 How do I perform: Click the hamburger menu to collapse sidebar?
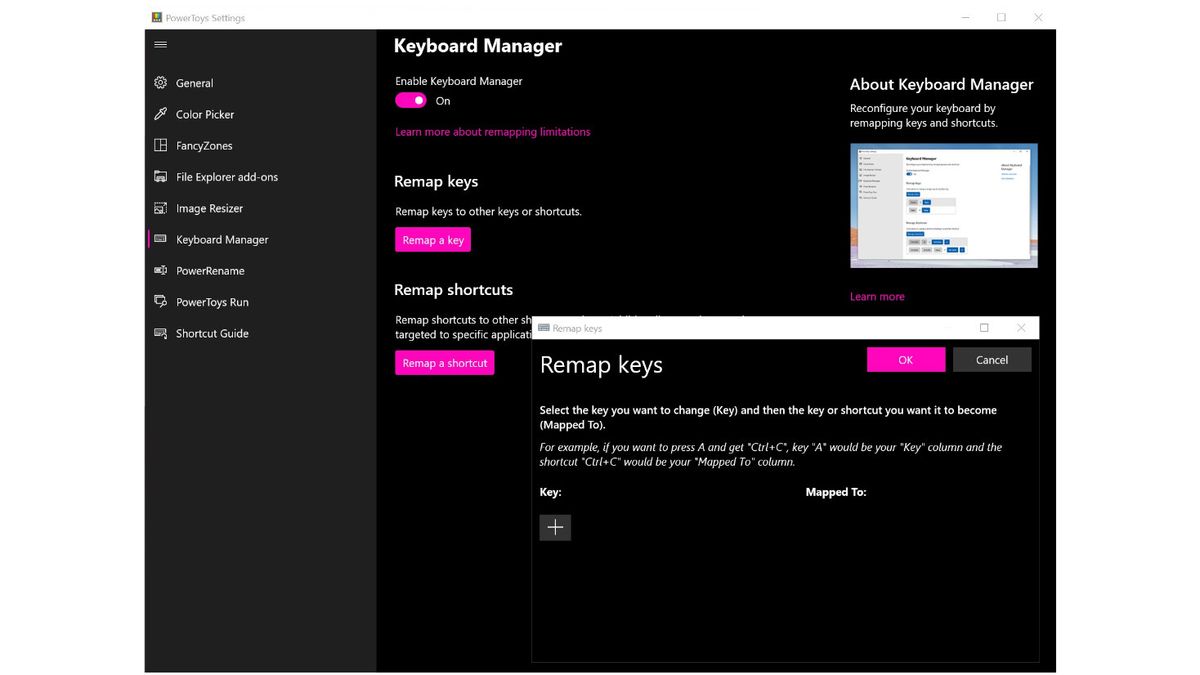pos(160,44)
